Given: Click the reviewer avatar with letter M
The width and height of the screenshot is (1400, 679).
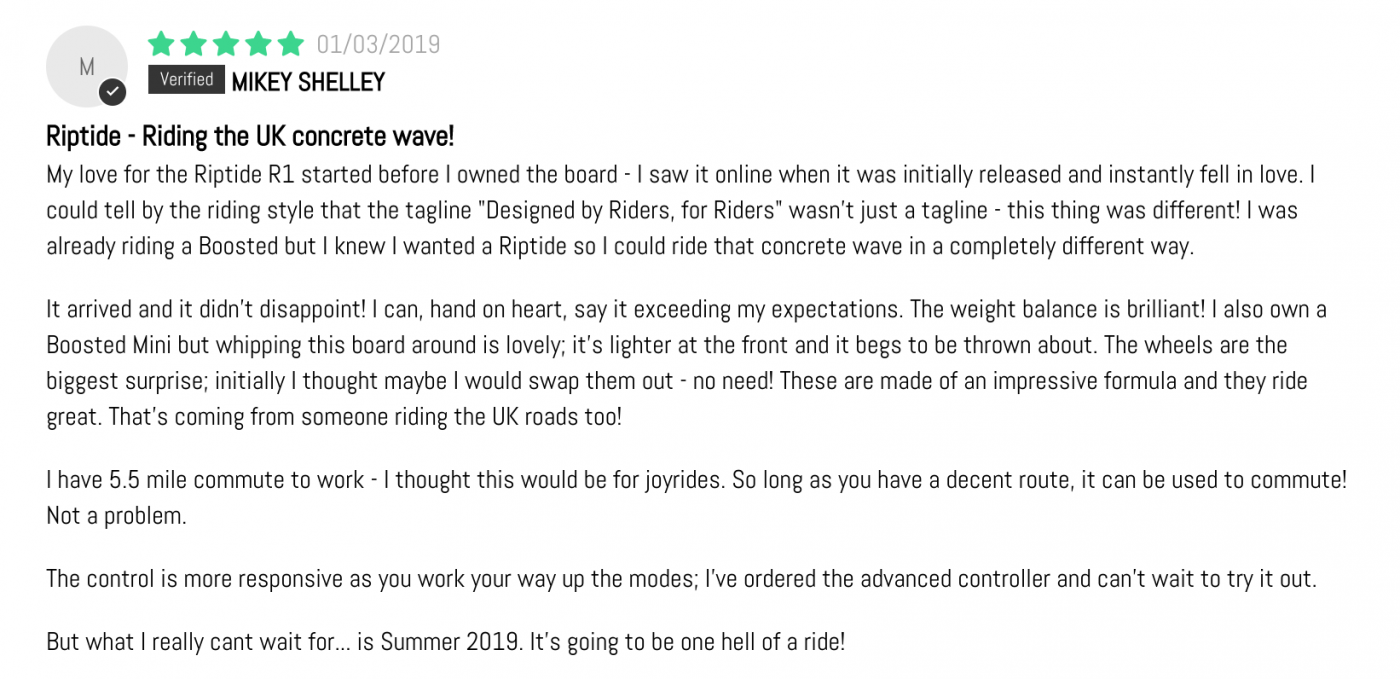Looking at the screenshot, I should [x=87, y=66].
